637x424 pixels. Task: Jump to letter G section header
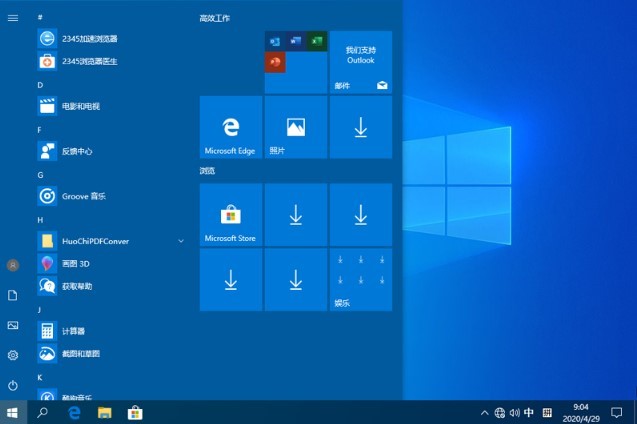point(40,174)
